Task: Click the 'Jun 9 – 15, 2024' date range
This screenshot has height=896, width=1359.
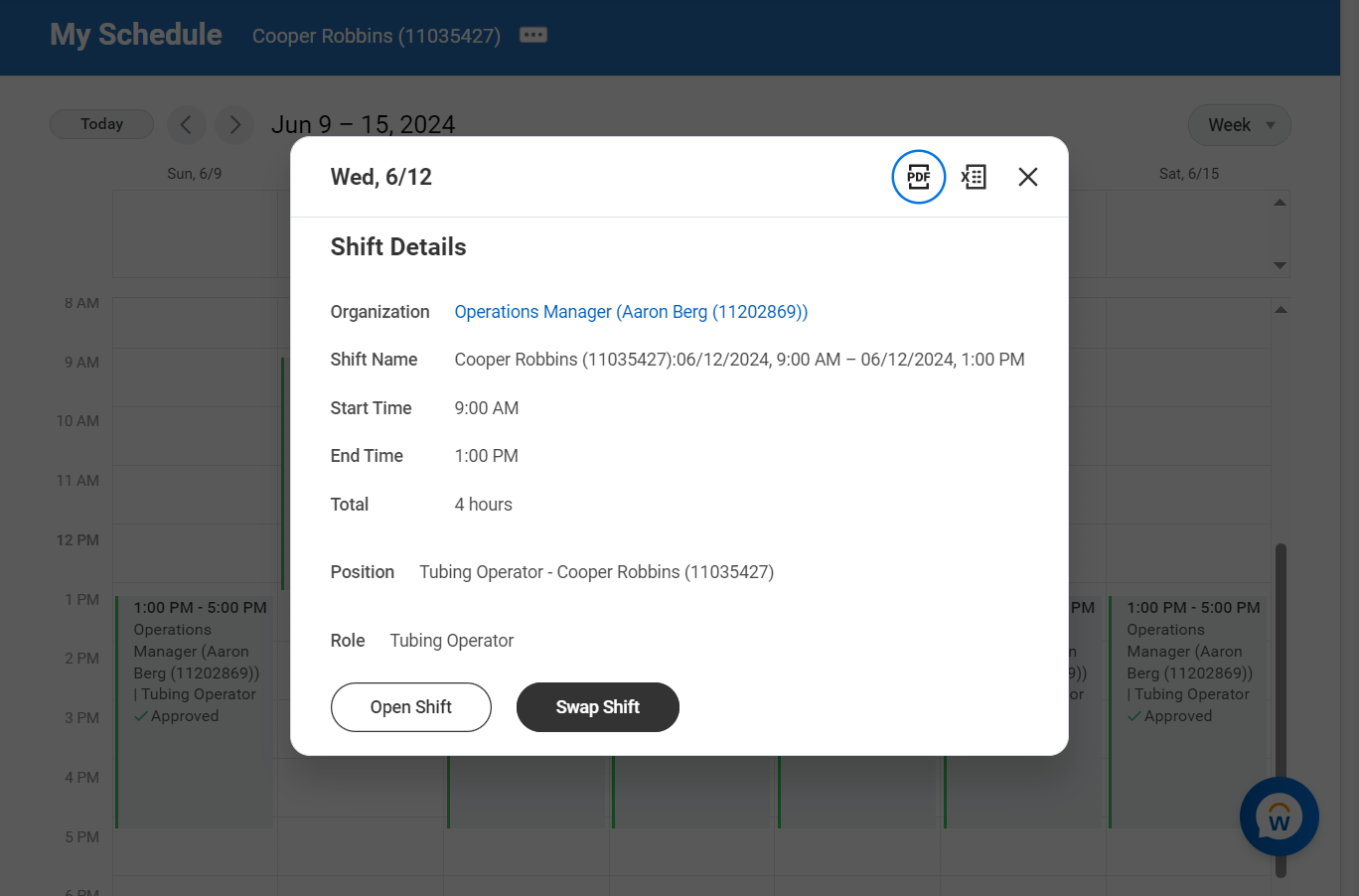Action: [x=363, y=125]
